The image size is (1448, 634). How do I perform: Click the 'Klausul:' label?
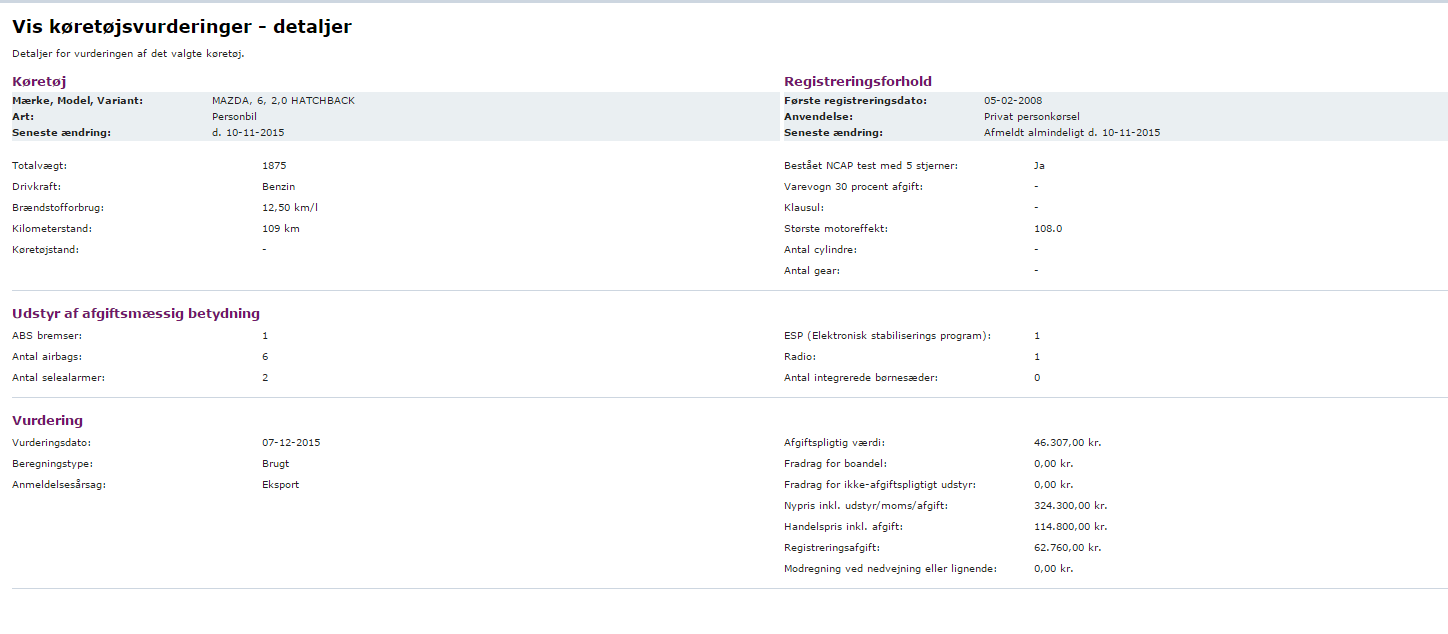point(804,207)
